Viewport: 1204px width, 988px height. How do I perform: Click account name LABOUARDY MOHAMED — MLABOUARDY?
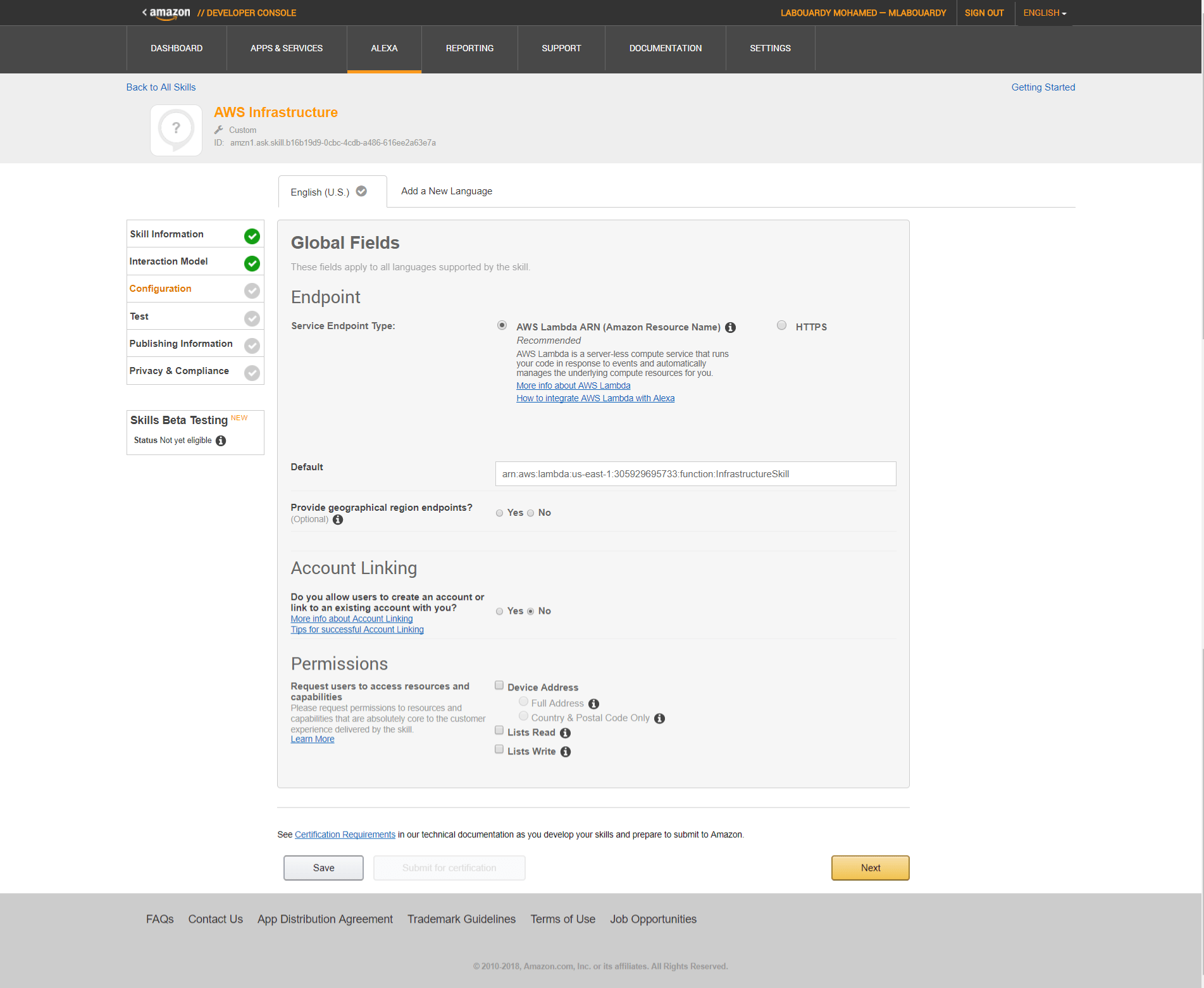(863, 13)
